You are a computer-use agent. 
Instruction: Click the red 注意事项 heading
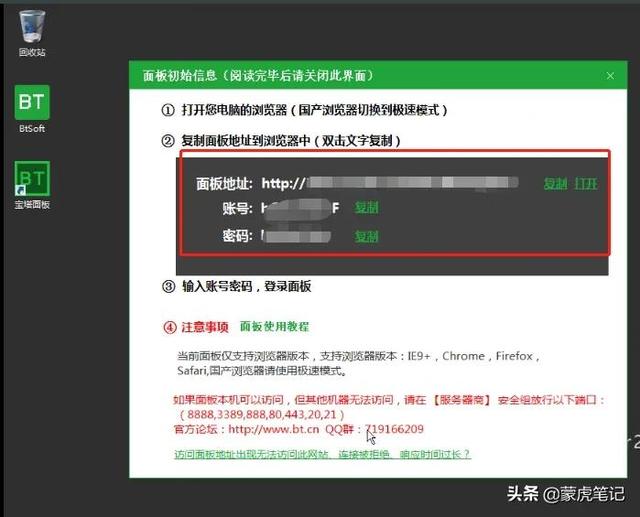pos(205,327)
